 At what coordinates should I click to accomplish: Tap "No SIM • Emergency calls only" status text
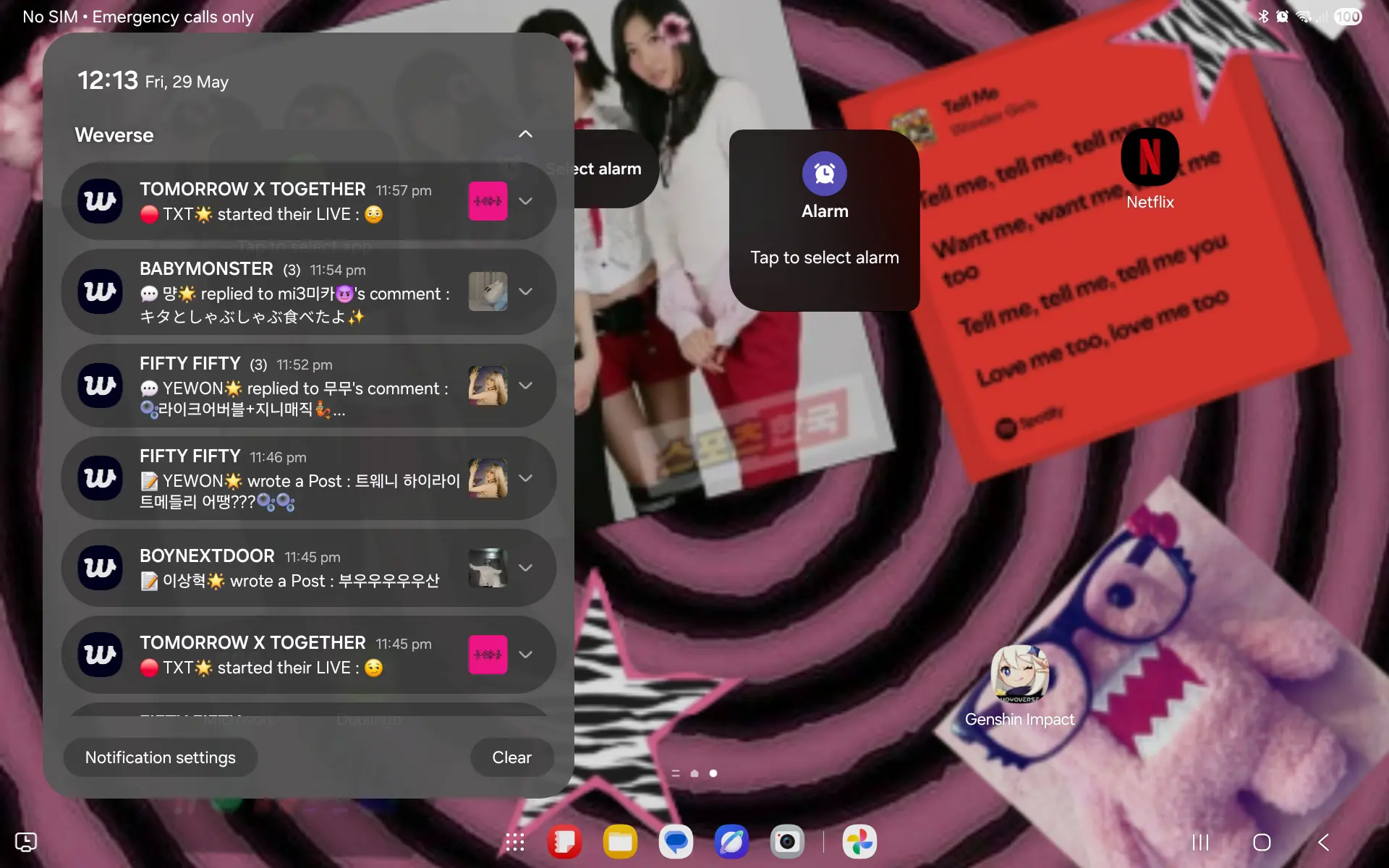138,17
